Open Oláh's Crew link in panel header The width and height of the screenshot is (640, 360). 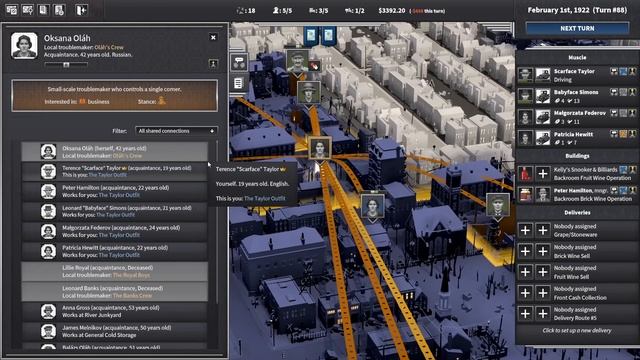[x=109, y=47]
